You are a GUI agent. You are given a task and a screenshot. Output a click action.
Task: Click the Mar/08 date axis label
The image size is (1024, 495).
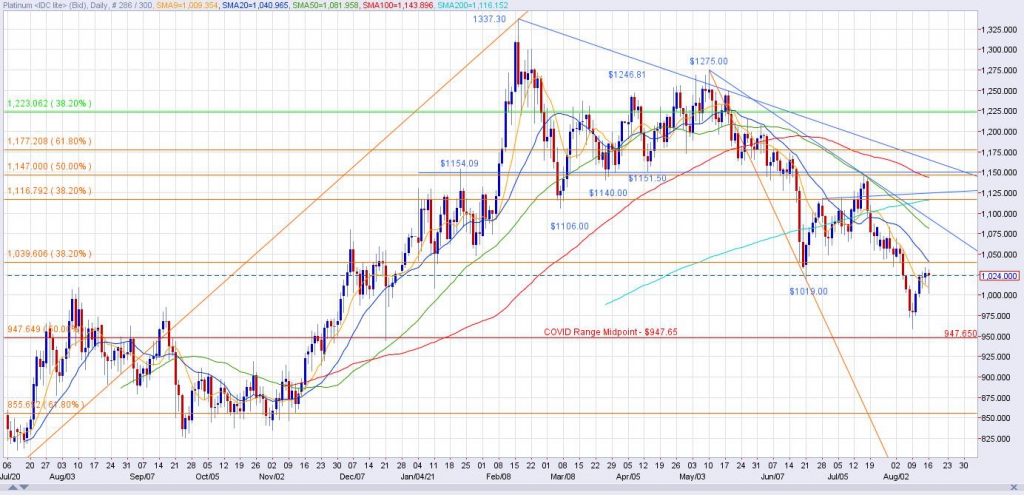(562, 477)
